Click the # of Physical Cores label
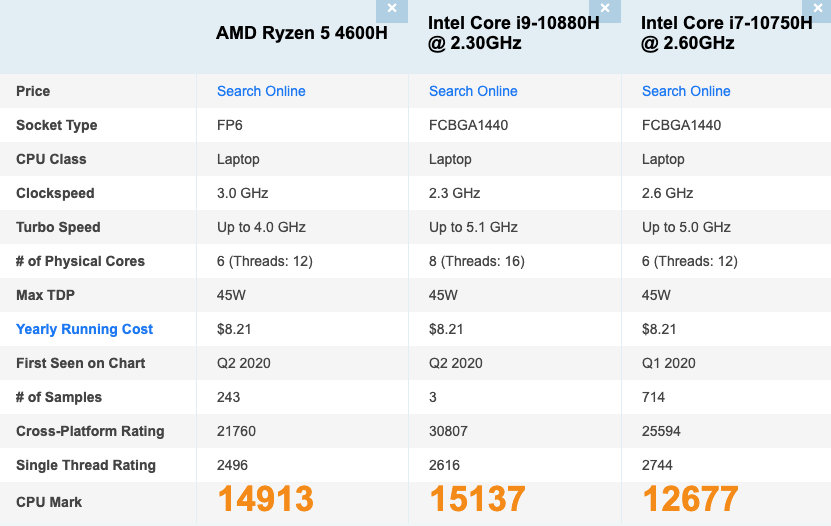The height and width of the screenshot is (526, 831). (x=80, y=261)
